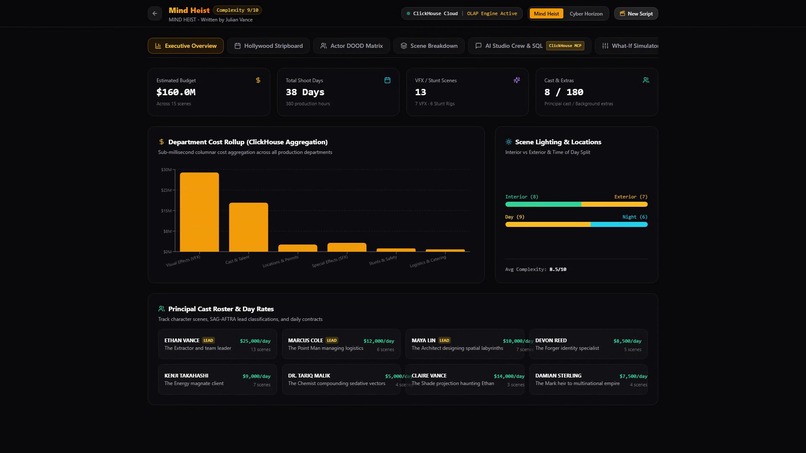Viewport: 806px width, 453px height.
Task: Click the $9,000/day rate text
Action: click(257, 376)
